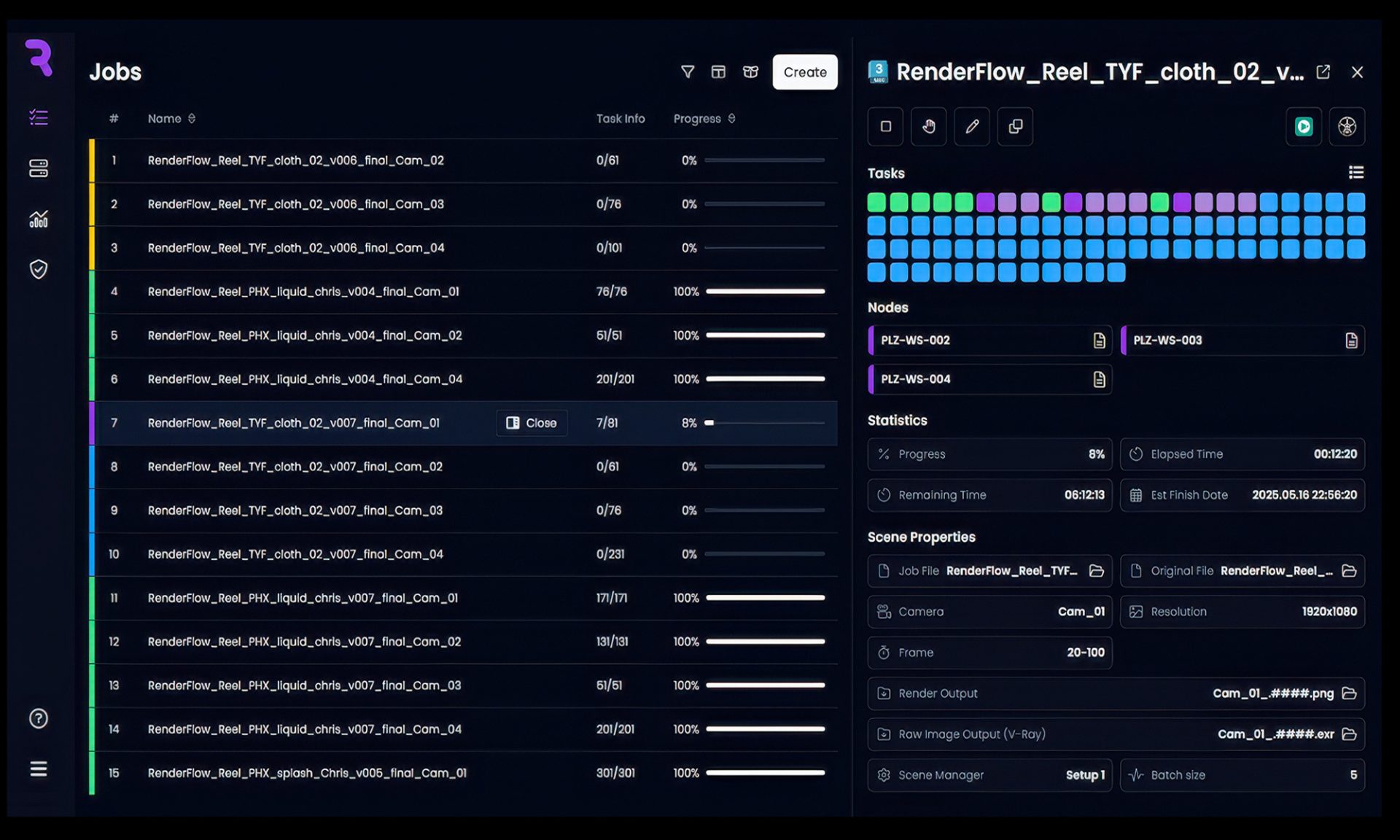The image size is (1400, 840).
Task: Click the columns layout icon in Jobs header
Action: coord(718,71)
